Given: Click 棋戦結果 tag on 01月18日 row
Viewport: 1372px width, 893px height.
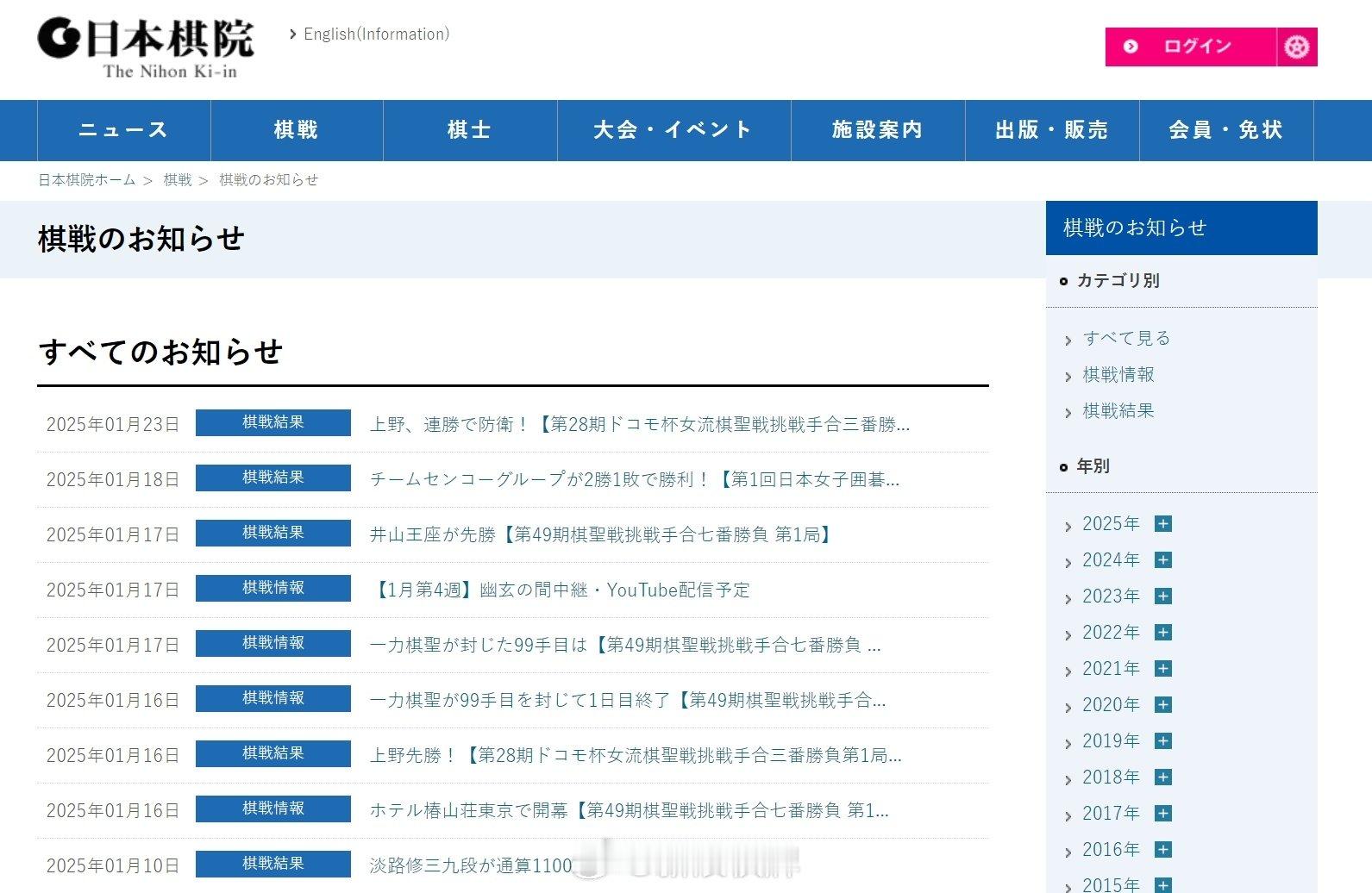Looking at the screenshot, I should [x=273, y=478].
